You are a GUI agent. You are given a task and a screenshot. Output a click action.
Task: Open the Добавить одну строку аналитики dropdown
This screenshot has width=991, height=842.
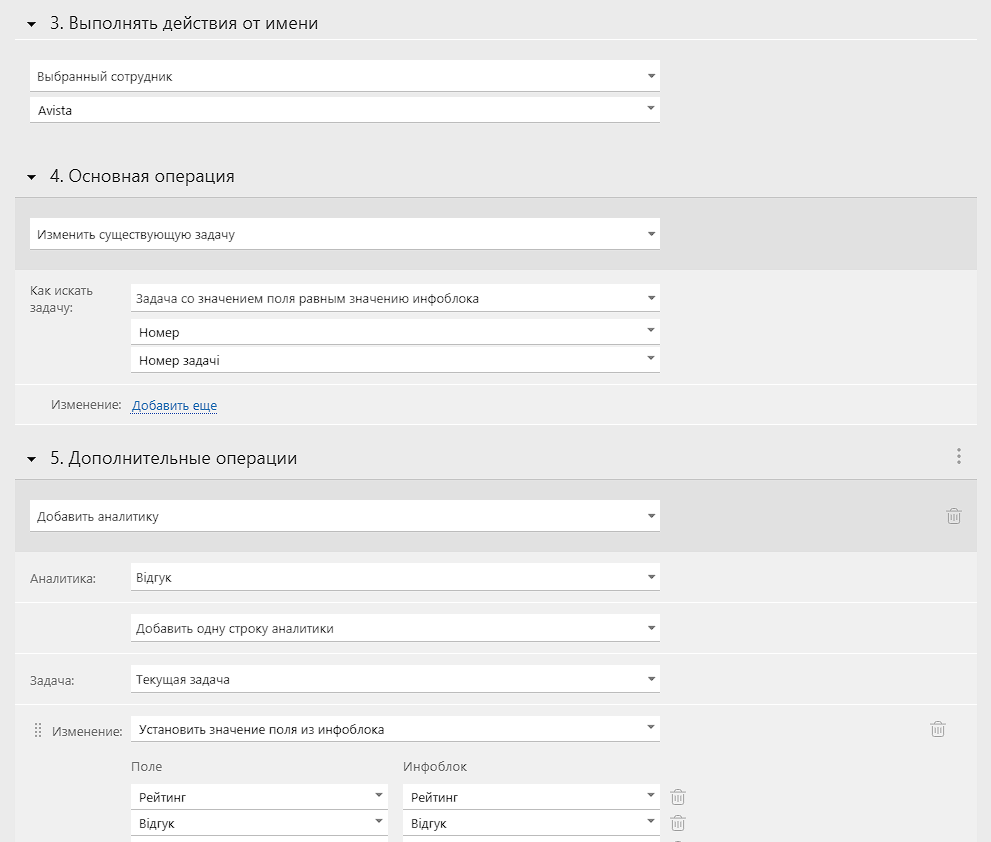395,628
